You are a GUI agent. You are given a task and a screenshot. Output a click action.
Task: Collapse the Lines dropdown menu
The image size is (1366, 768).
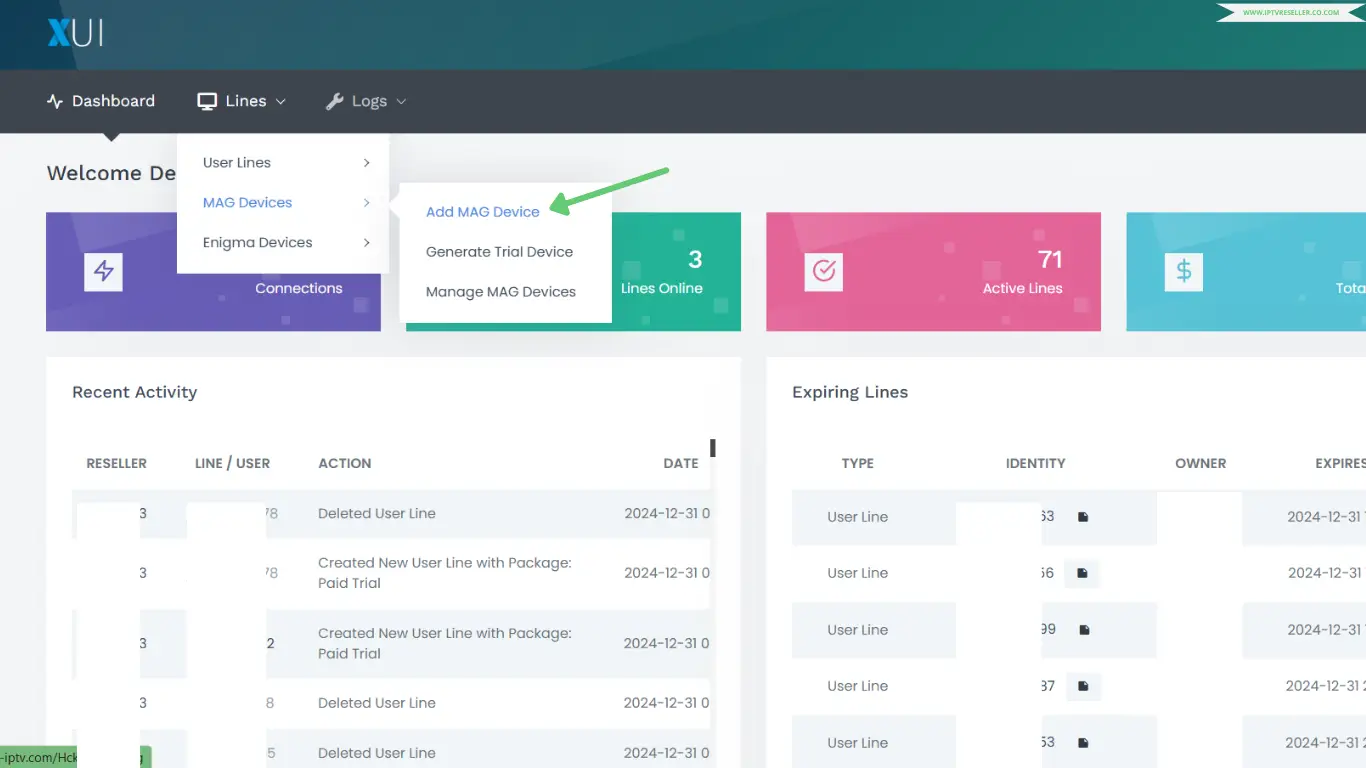click(243, 101)
